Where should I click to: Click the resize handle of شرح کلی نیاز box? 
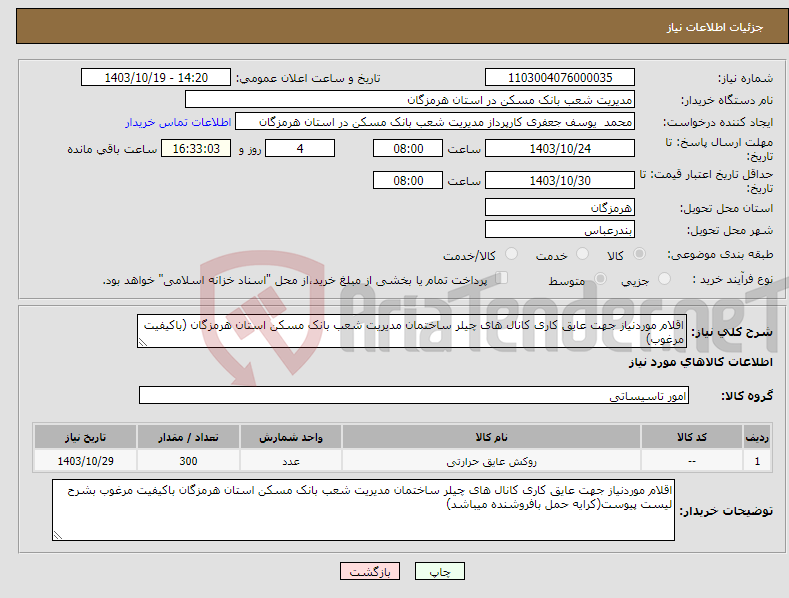(143, 342)
